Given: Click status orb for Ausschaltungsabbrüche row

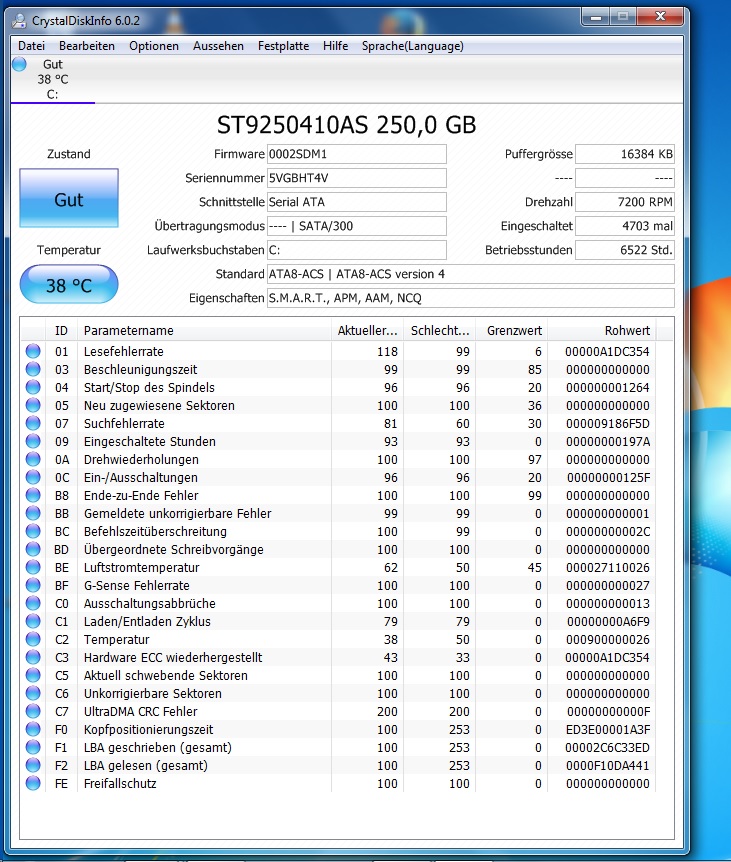Looking at the screenshot, I should pos(33,603).
